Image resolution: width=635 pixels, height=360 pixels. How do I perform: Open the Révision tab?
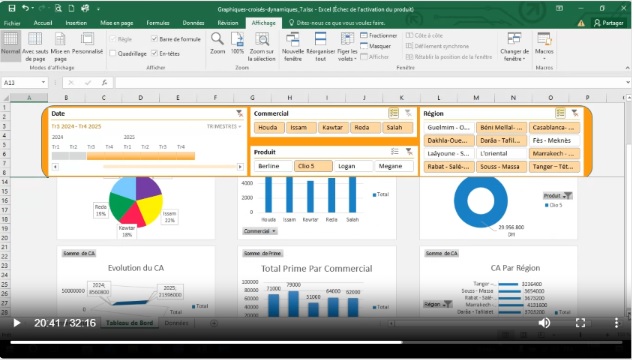[x=228, y=23]
